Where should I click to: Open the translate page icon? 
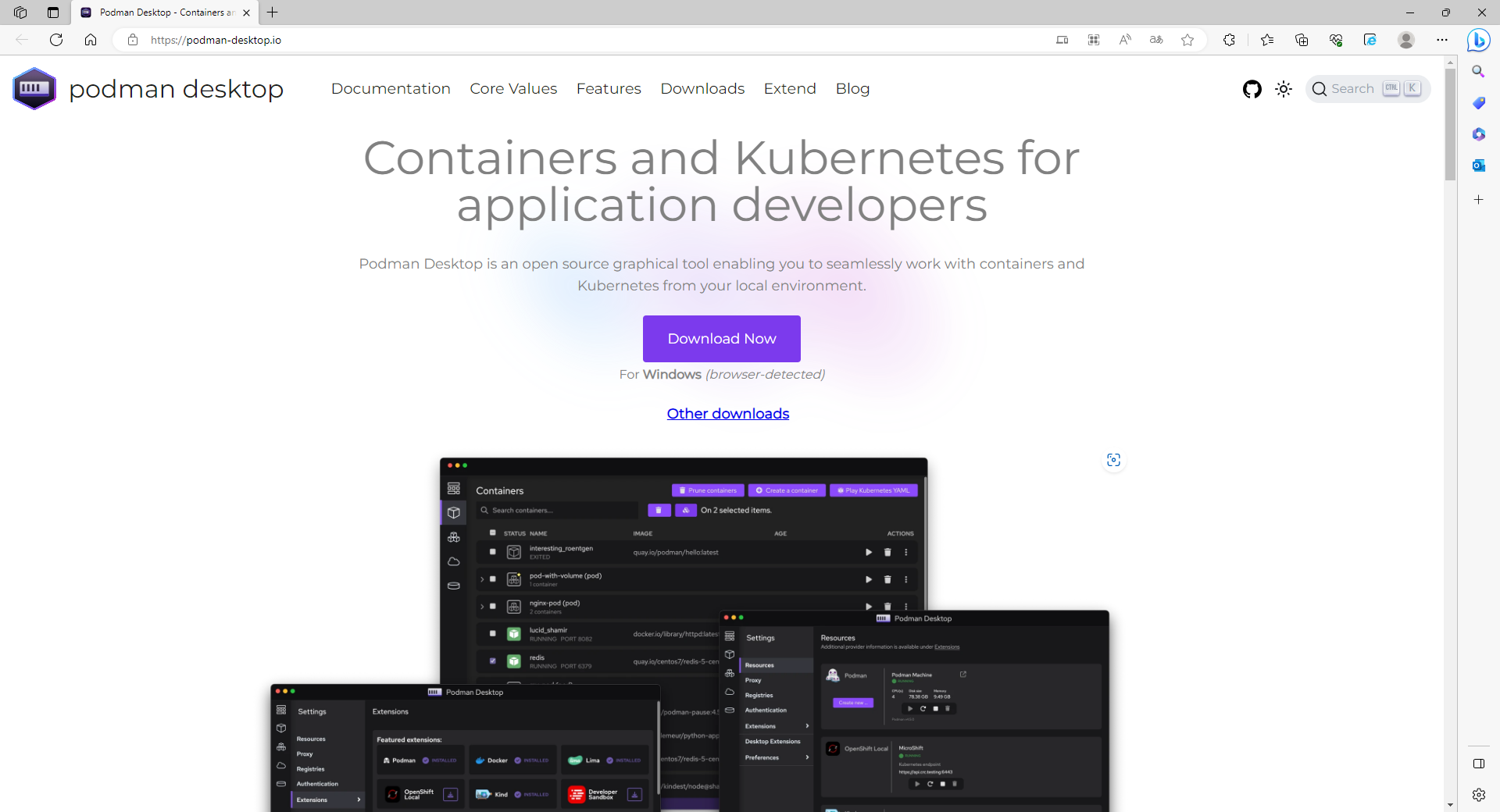point(1156,40)
